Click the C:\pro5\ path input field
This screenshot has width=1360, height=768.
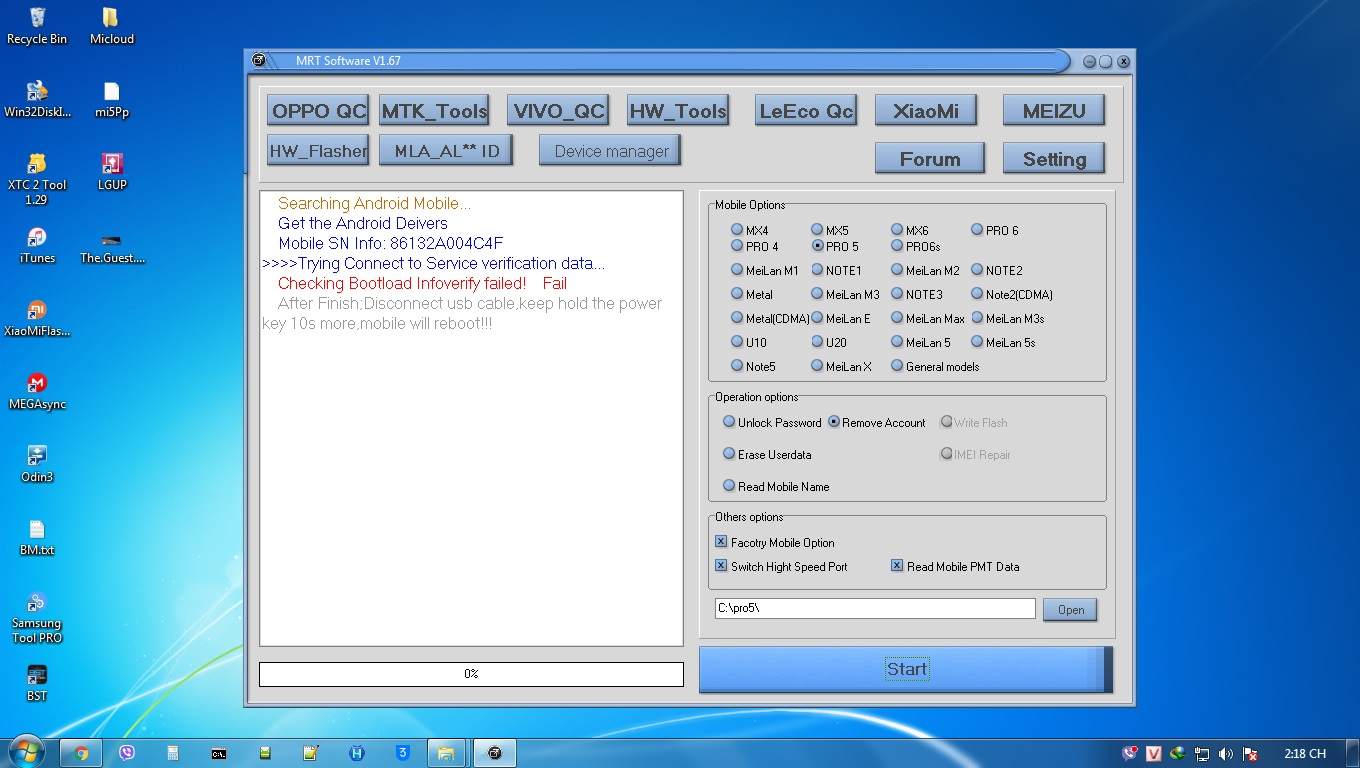875,608
